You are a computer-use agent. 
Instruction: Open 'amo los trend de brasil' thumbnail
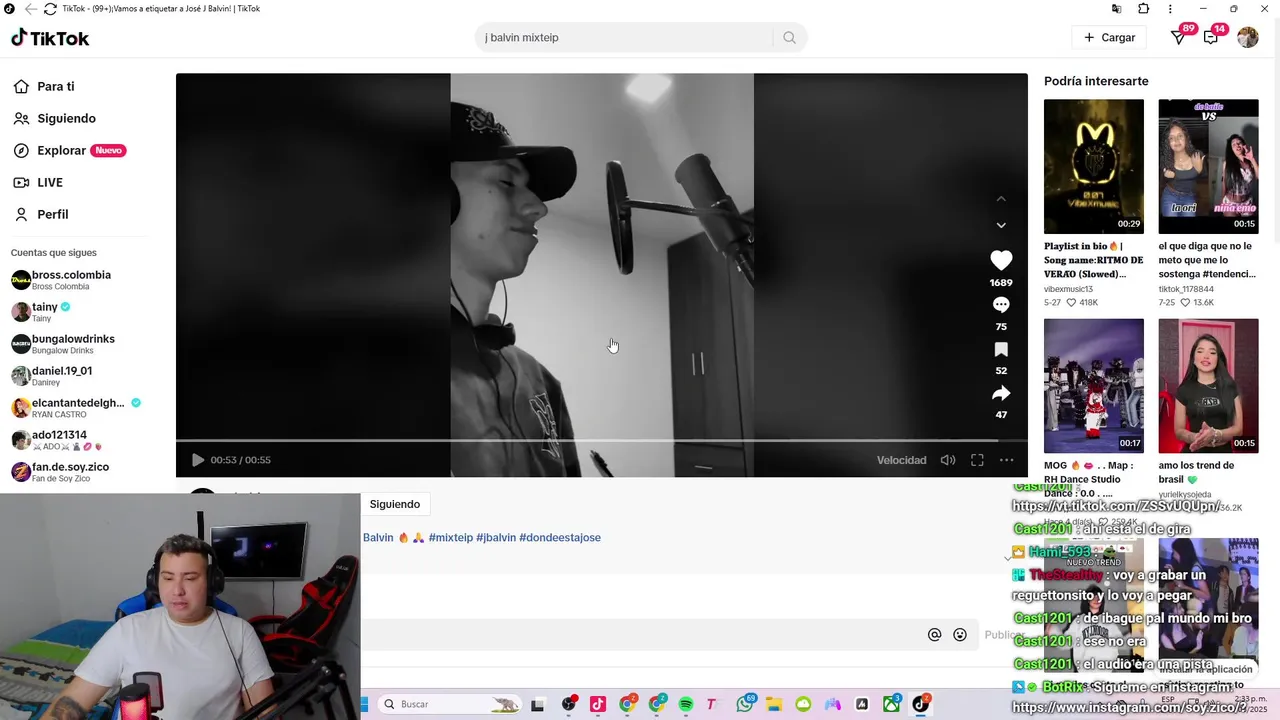1208,386
